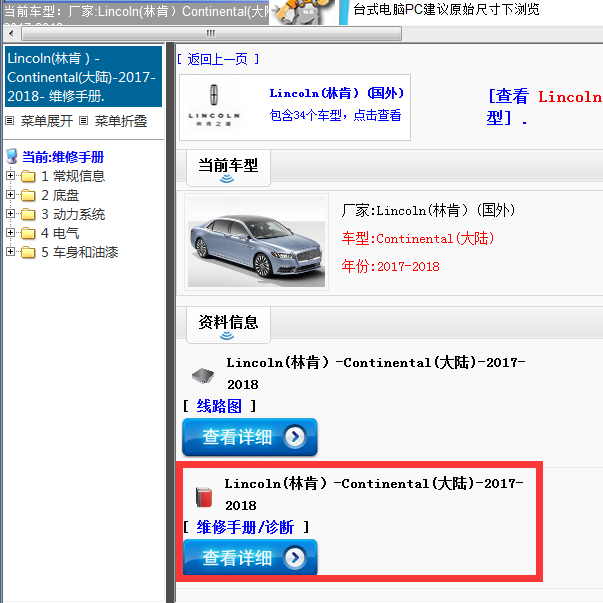Expand the 4 电气 tree node
Viewport: 603px width, 603px height.
(10, 233)
